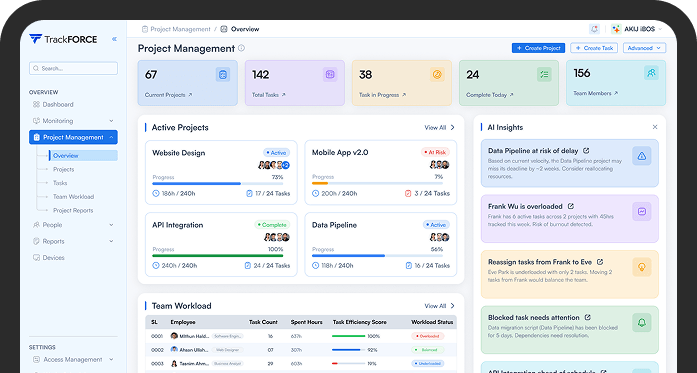Screen dimensions: 697x373
Task: Click the Dashboard grid icon in sidebar
Action: (x=36, y=104)
